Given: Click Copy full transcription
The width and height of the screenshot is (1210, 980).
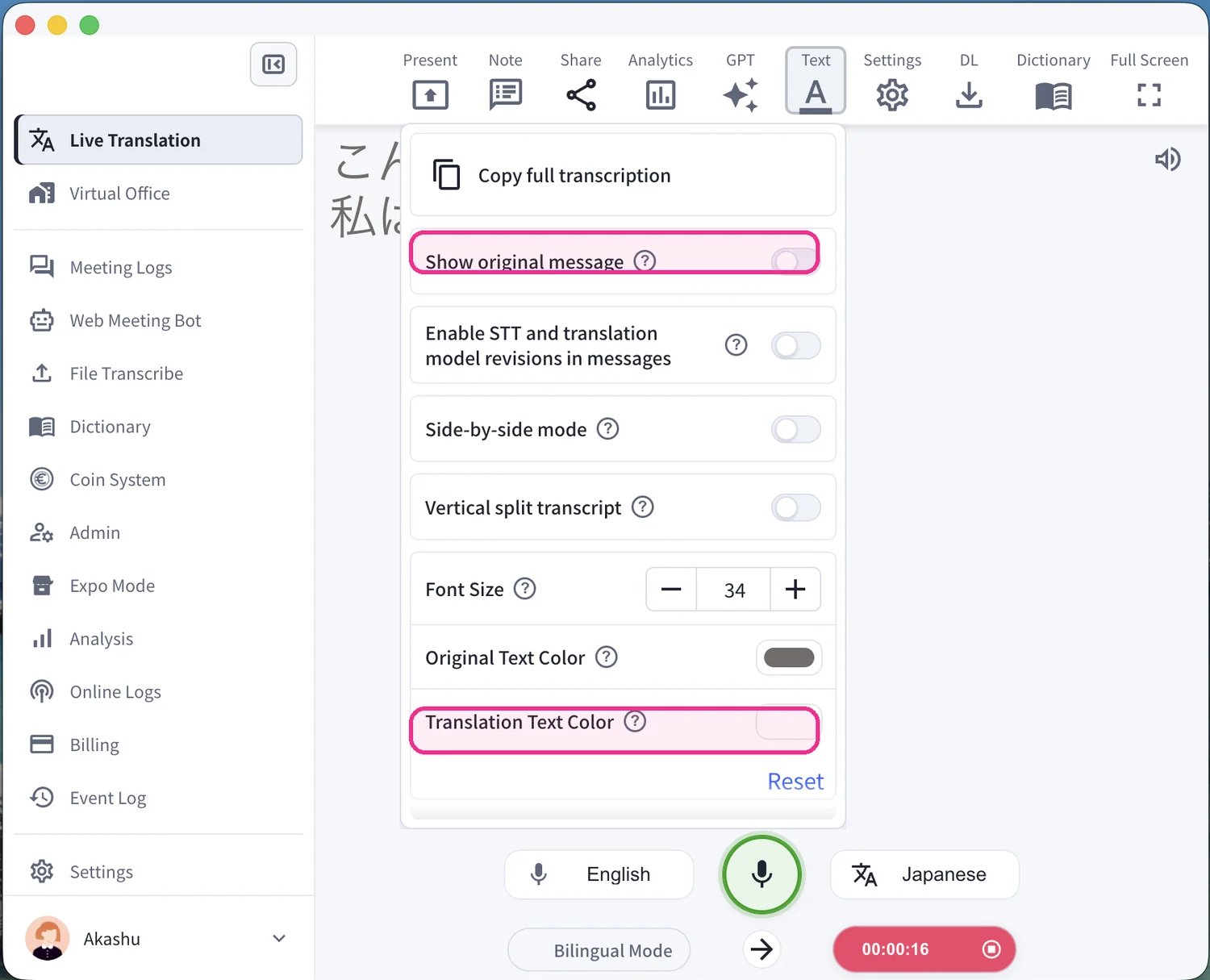Looking at the screenshot, I should pos(623,175).
